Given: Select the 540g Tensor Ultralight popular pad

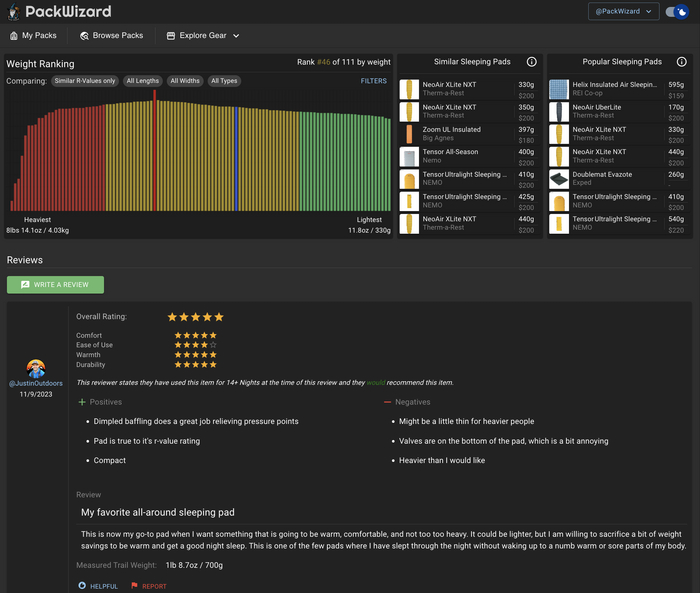Looking at the screenshot, I should (619, 224).
